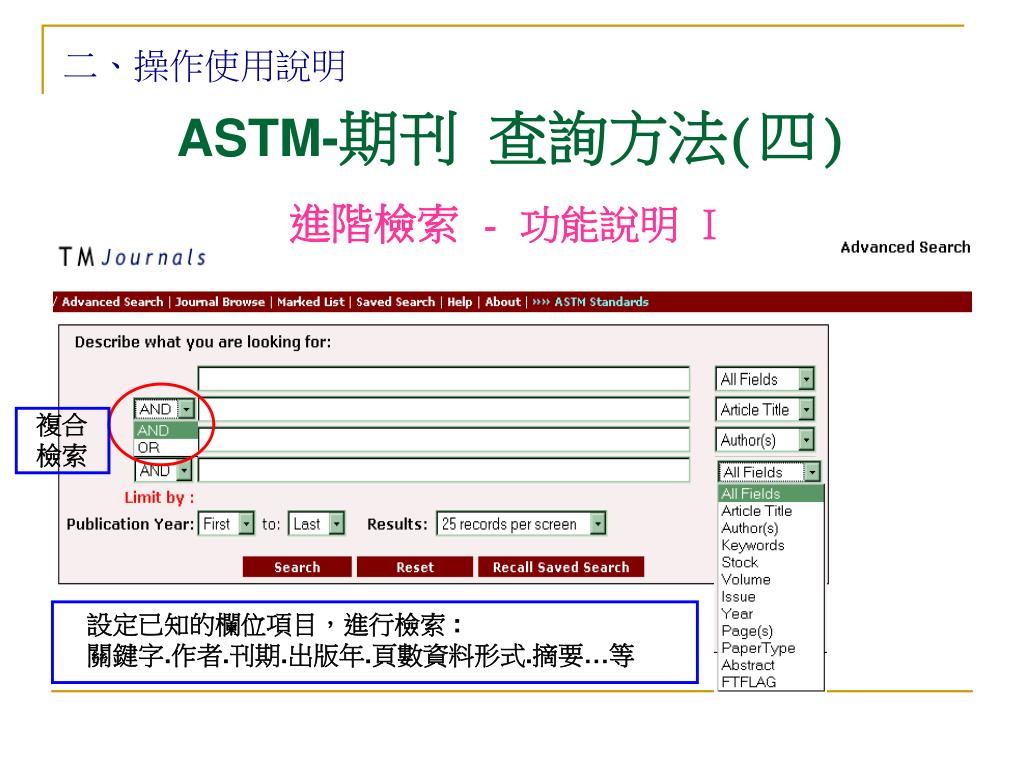Click the Reset button
1024x768 pixels.
point(415,567)
